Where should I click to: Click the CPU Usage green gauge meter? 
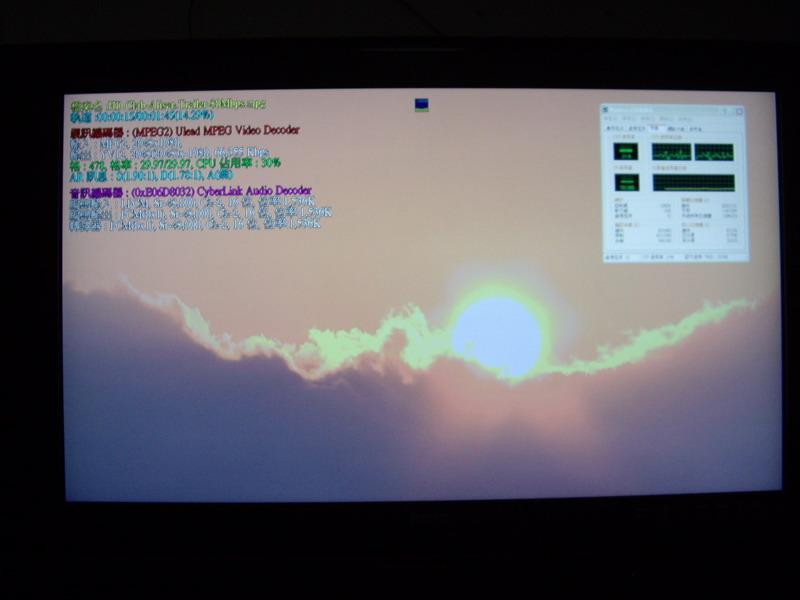tap(624, 152)
